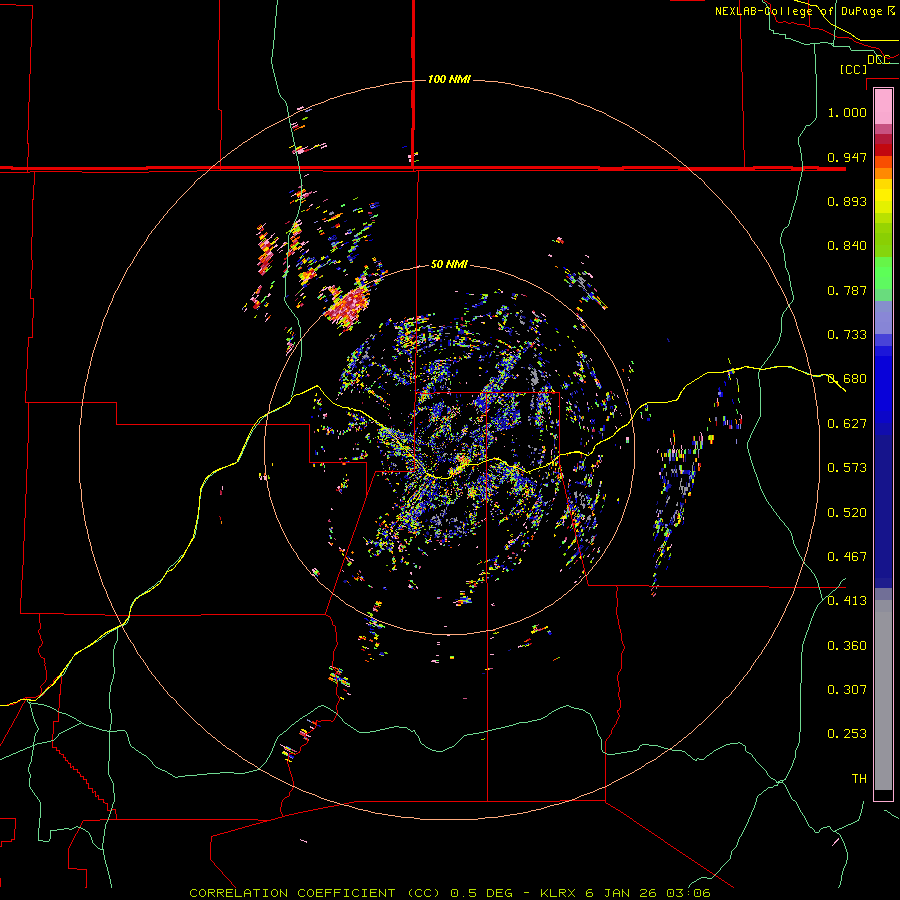Click the 0.627 legend value
Viewport: 900px width, 900px height.
point(847,424)
